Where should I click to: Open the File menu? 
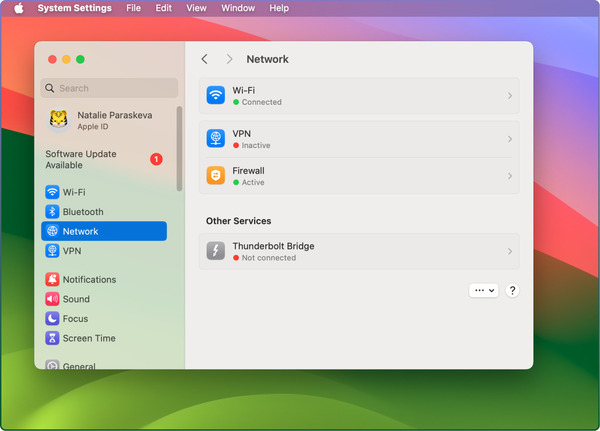coord(134,8)
